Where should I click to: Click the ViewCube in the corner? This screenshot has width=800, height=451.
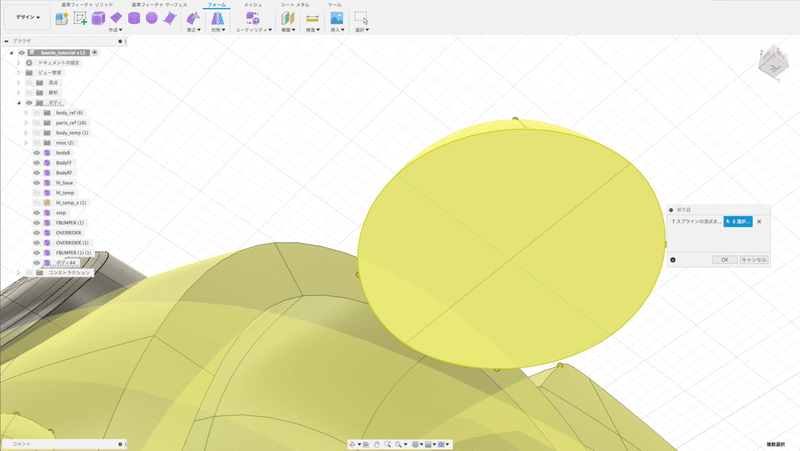(771, 63)
